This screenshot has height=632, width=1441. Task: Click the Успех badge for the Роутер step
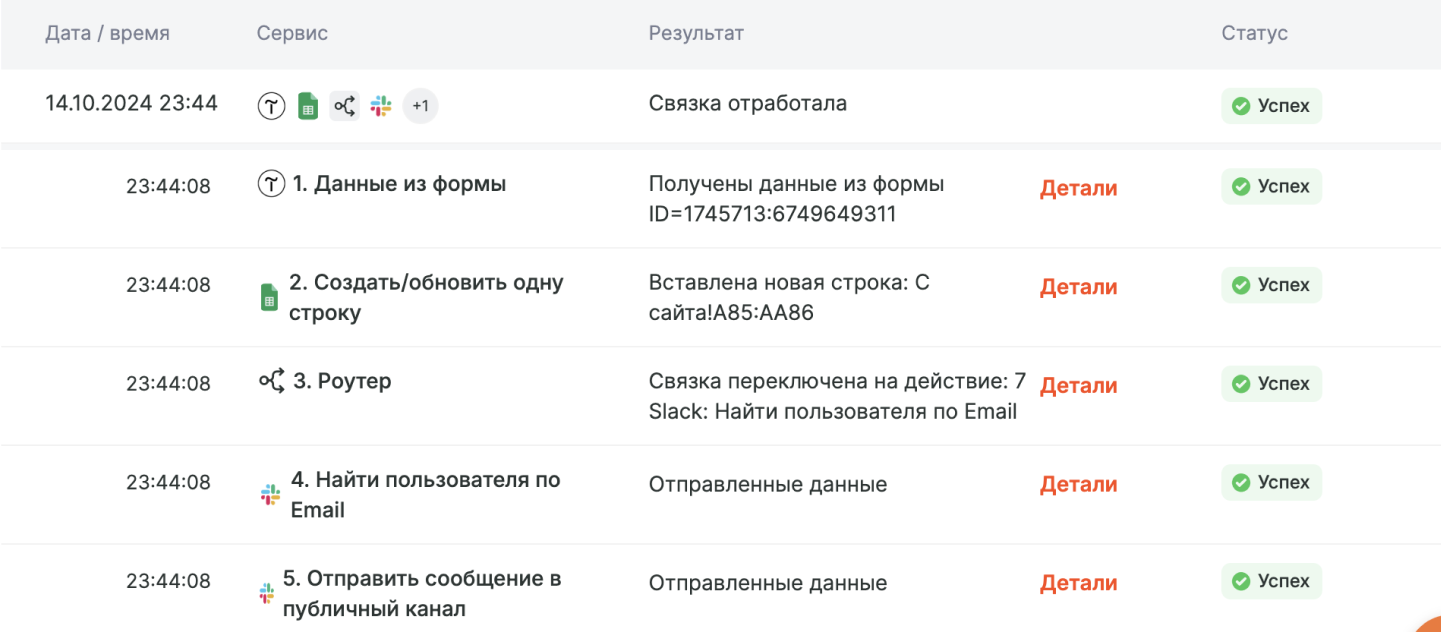point(1271,384)
